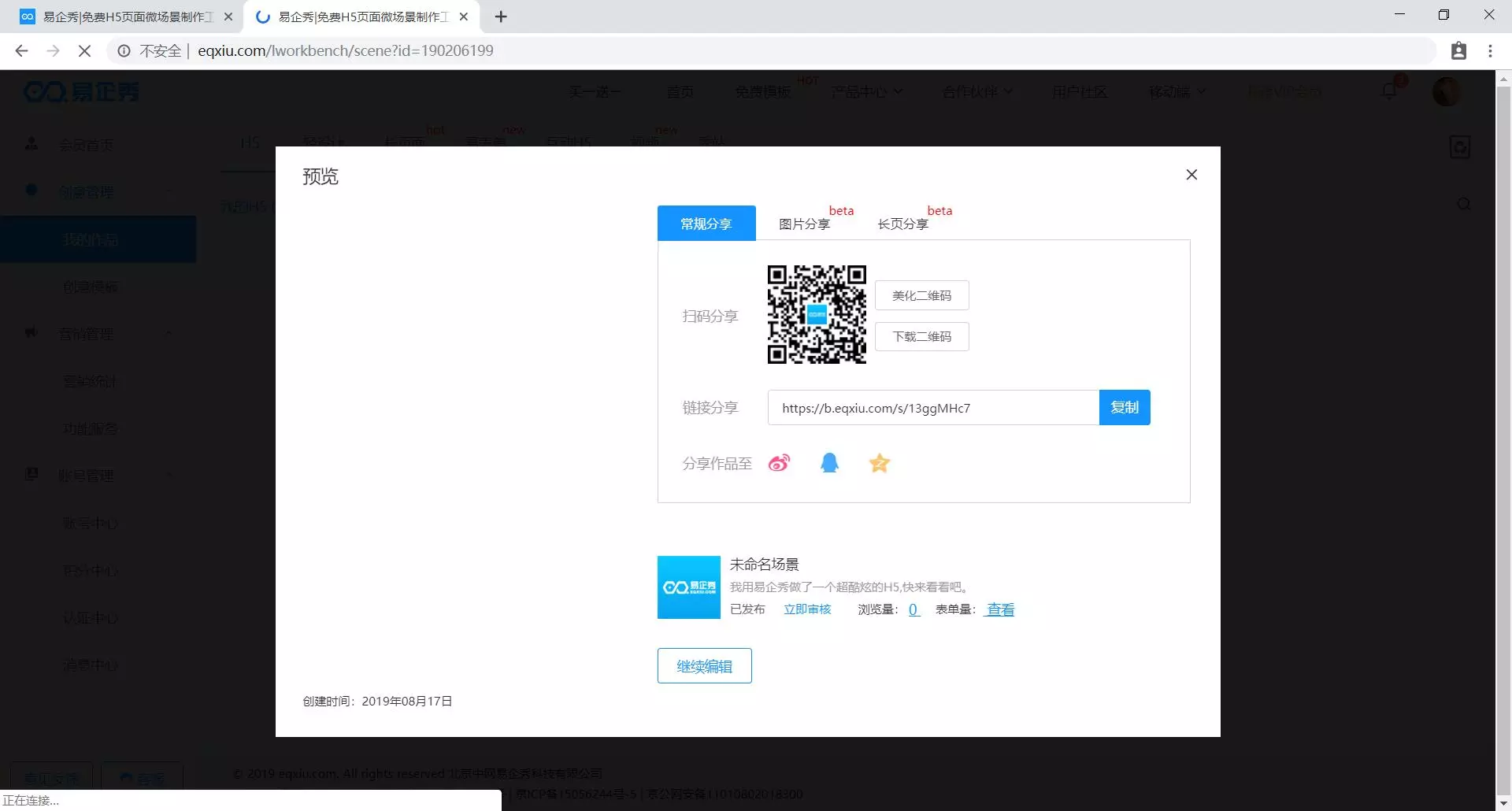Image resolution: width=1512 pixels, height=811 pixels.
Task: Click the scene cover thumbnail
Action: [x=689, y=587]
